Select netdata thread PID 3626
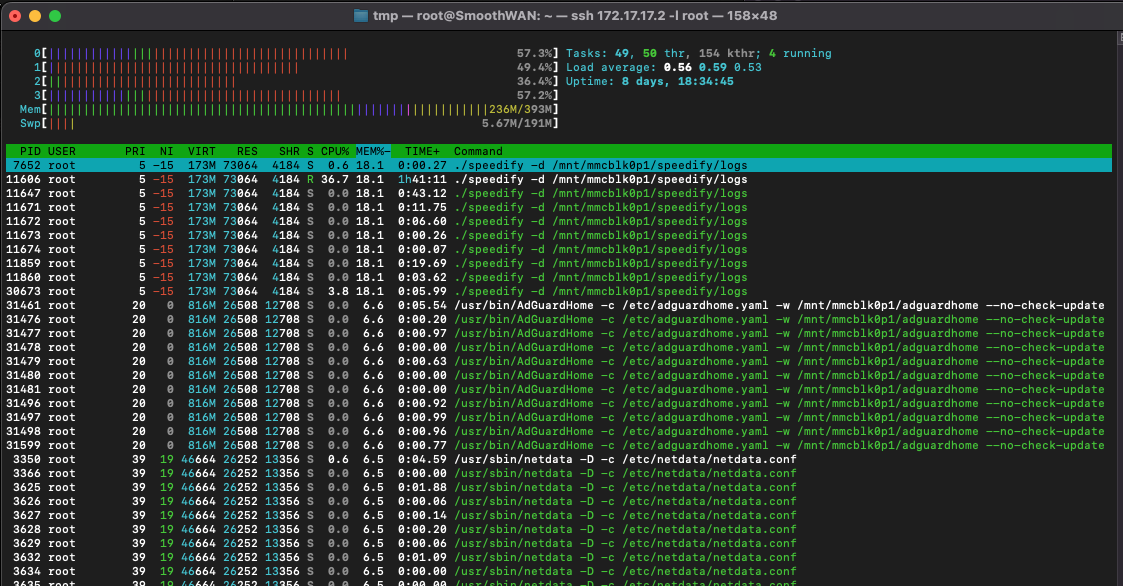1123x586 pixels. click(559, 501)
